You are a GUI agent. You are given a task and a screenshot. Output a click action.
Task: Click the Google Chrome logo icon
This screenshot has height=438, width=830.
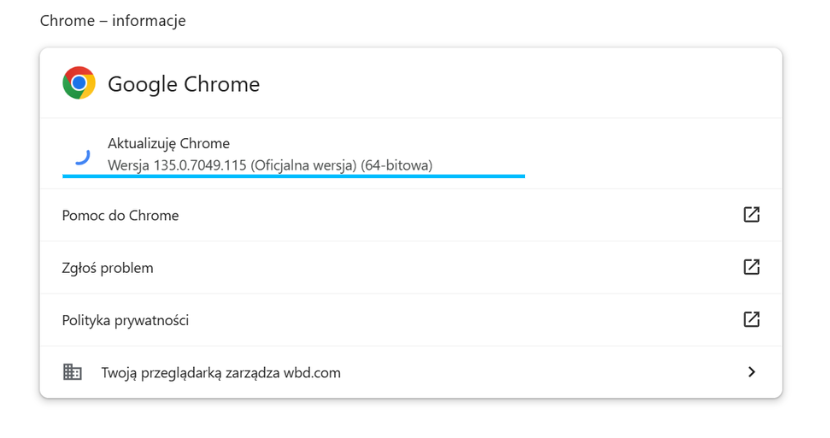click(x=79, y=83)
